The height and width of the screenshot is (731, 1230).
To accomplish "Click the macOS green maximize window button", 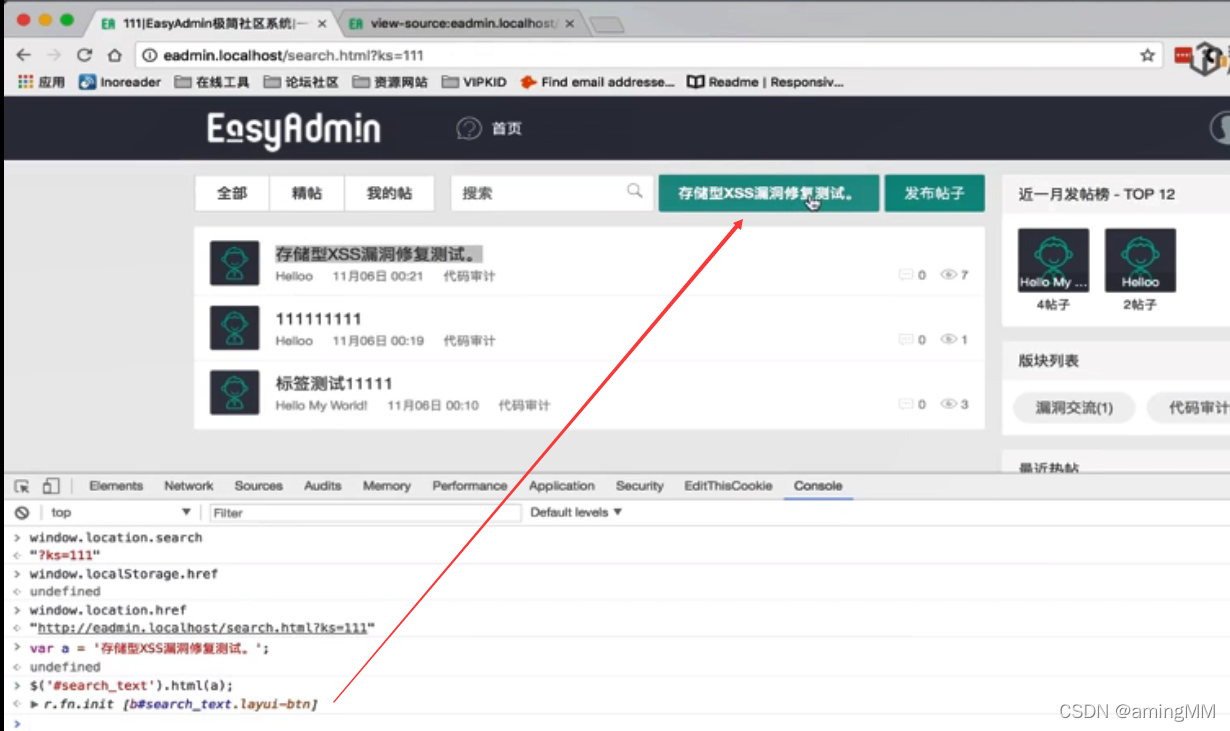I will coord(67,20).
